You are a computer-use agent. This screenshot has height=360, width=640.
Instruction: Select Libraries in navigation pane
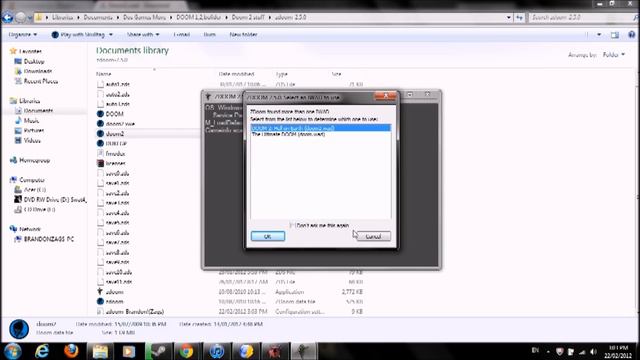coord(29,101)
